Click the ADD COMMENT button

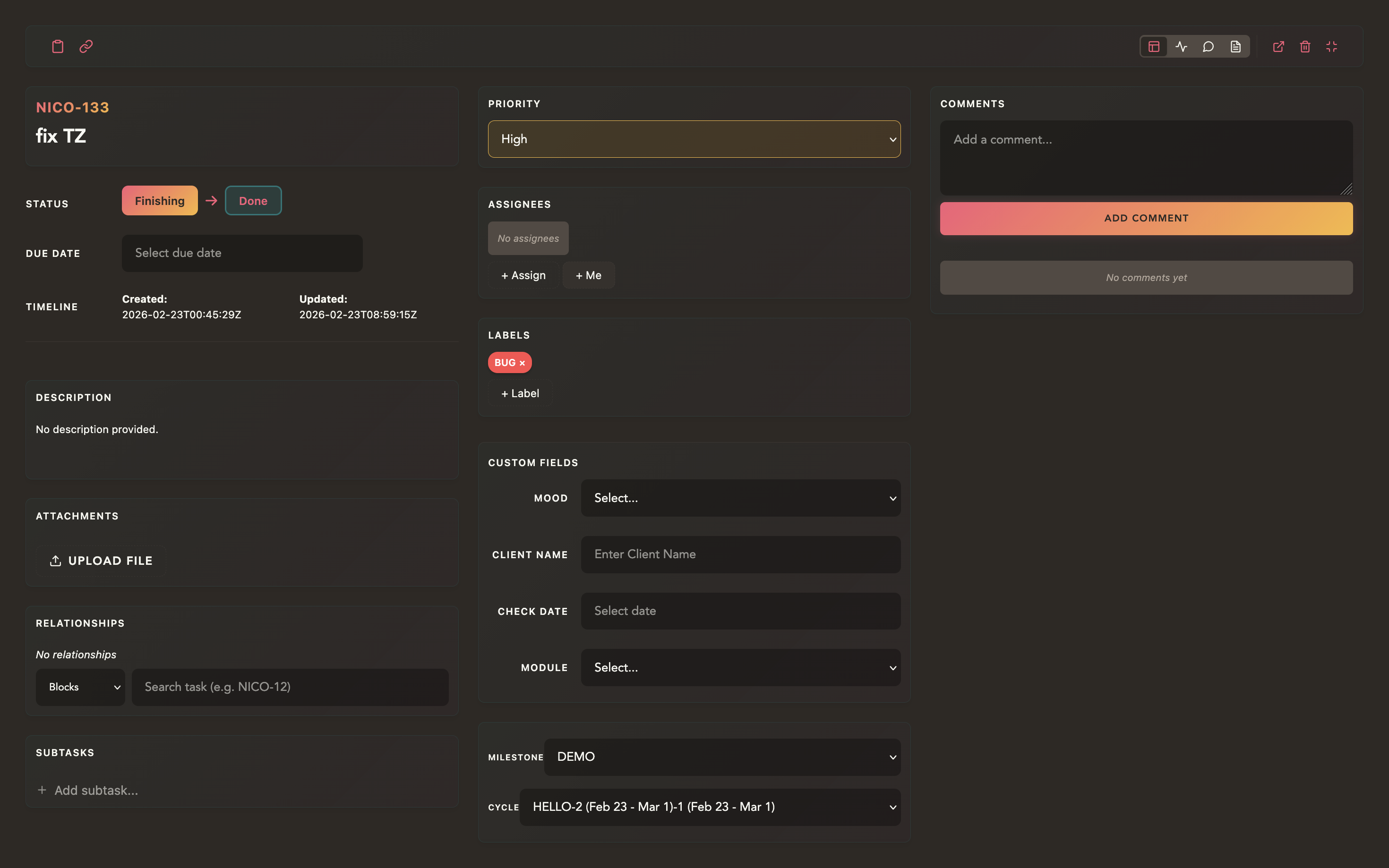[x=1146, y=218]
